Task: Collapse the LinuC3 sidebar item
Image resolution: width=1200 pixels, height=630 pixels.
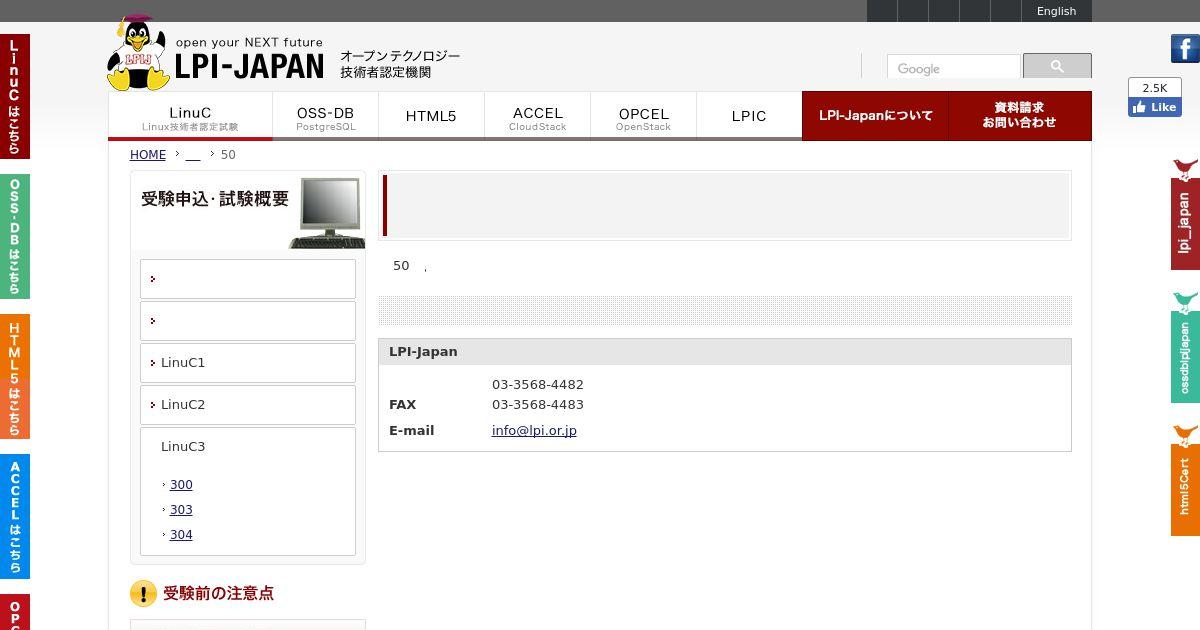Action: click(x=183, y=447)
